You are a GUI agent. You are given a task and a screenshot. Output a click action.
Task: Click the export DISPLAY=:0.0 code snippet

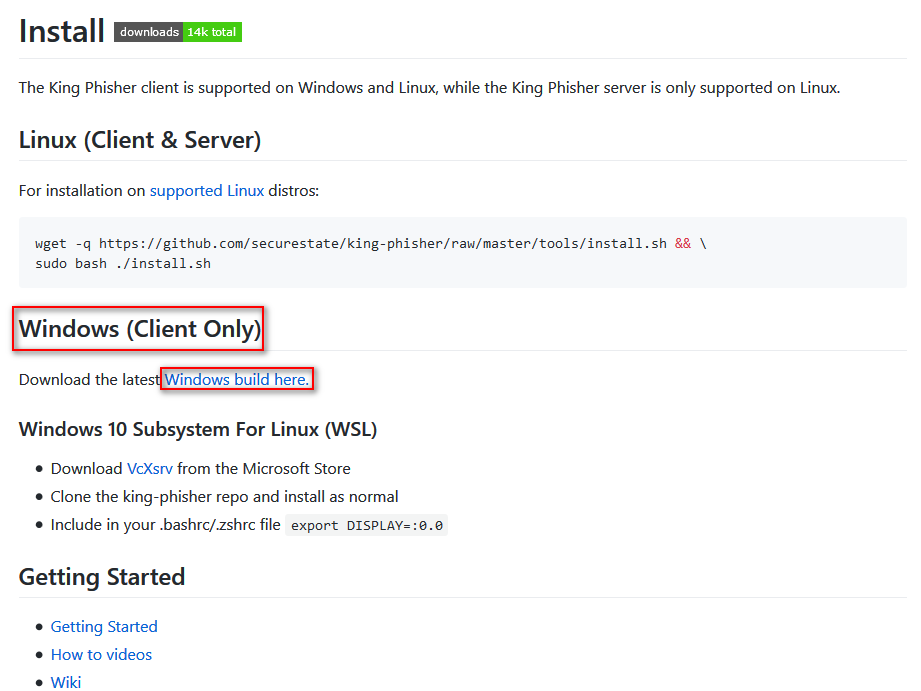click(x=367, y=525)
